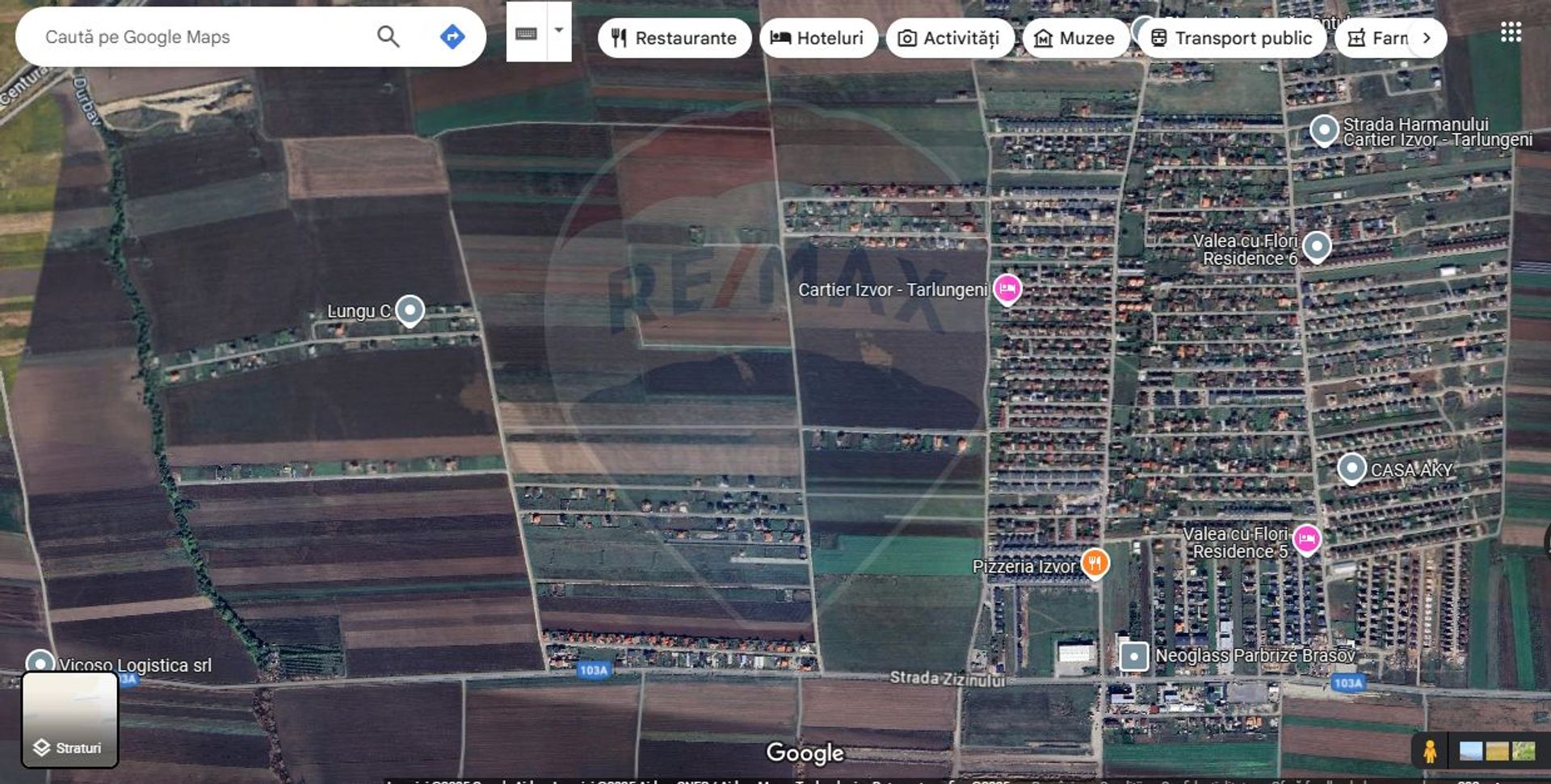Click the Cartier Izvor - Tarlungeni hotel pin
This screenshot has width=1551, height=784.
point(1007,288)
